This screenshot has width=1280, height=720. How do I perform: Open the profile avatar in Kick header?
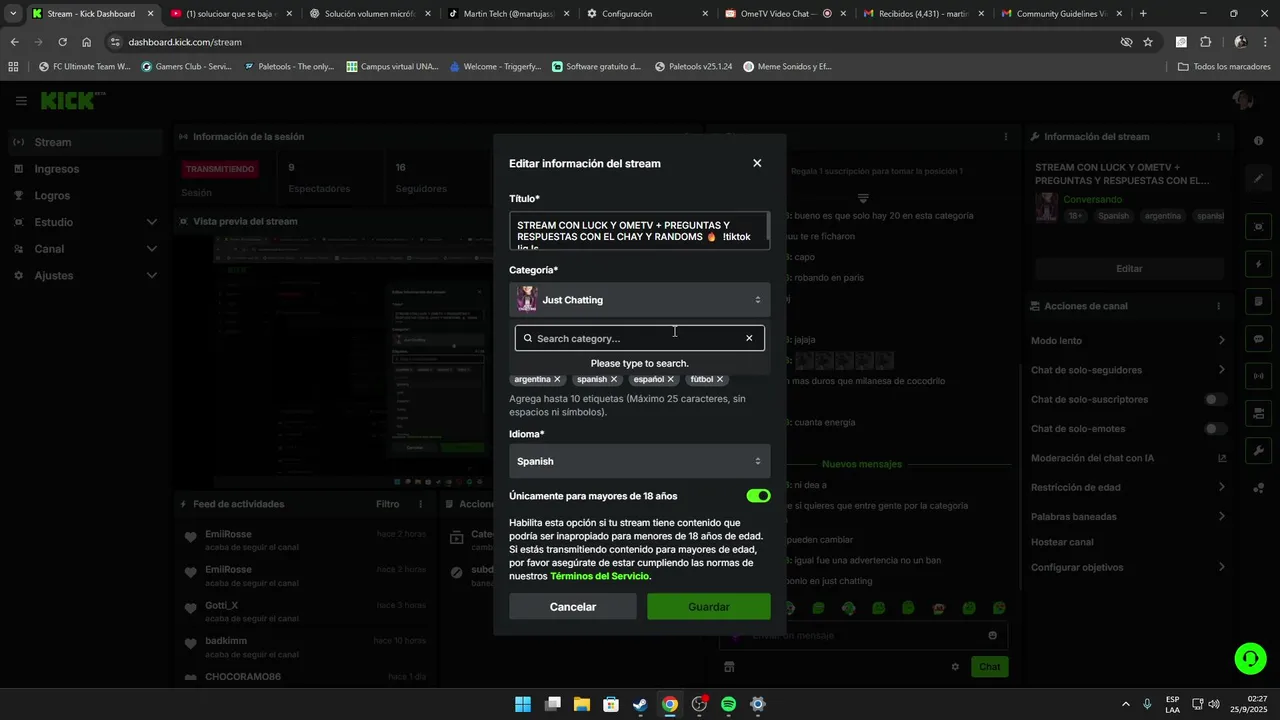click(1243, 101)
